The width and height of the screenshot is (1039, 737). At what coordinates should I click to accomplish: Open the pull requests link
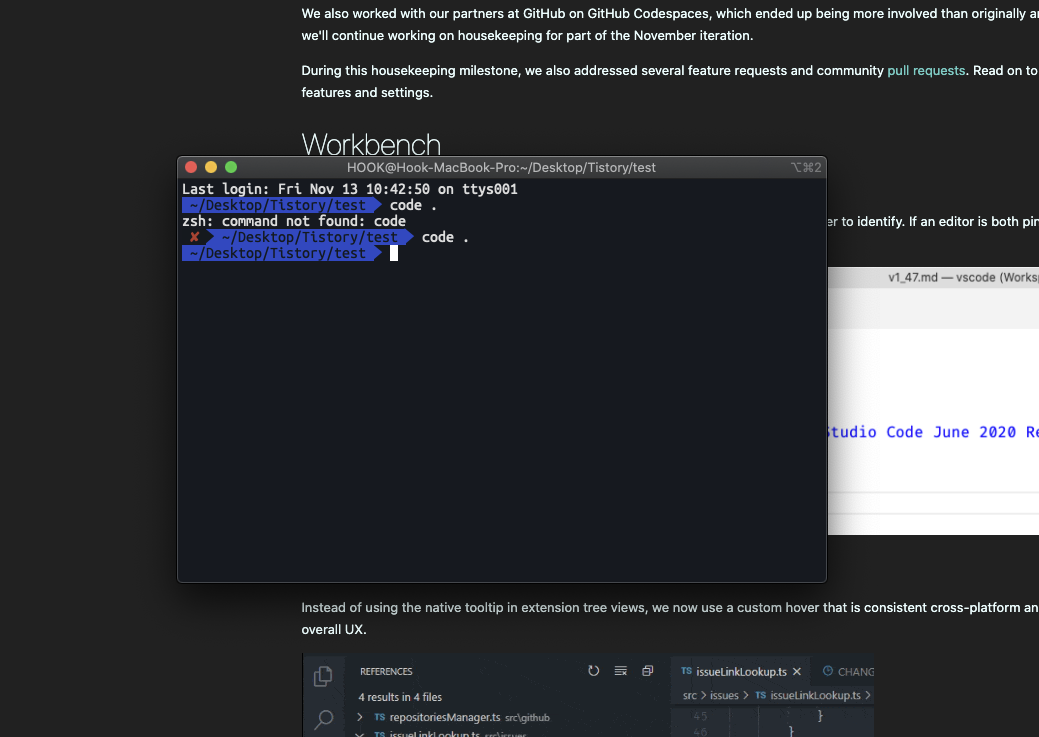tap(926, 70)
